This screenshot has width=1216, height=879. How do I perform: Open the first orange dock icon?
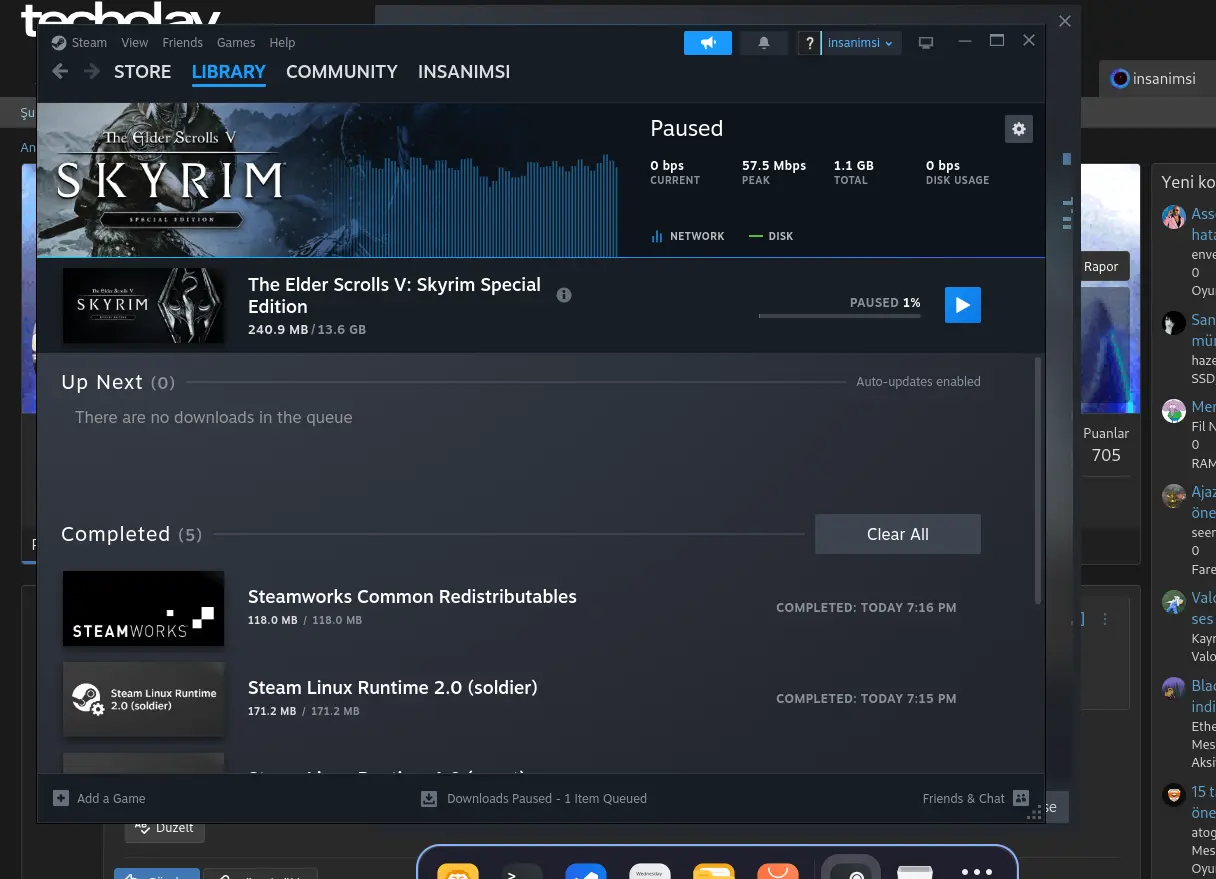(x=458, y=871)
